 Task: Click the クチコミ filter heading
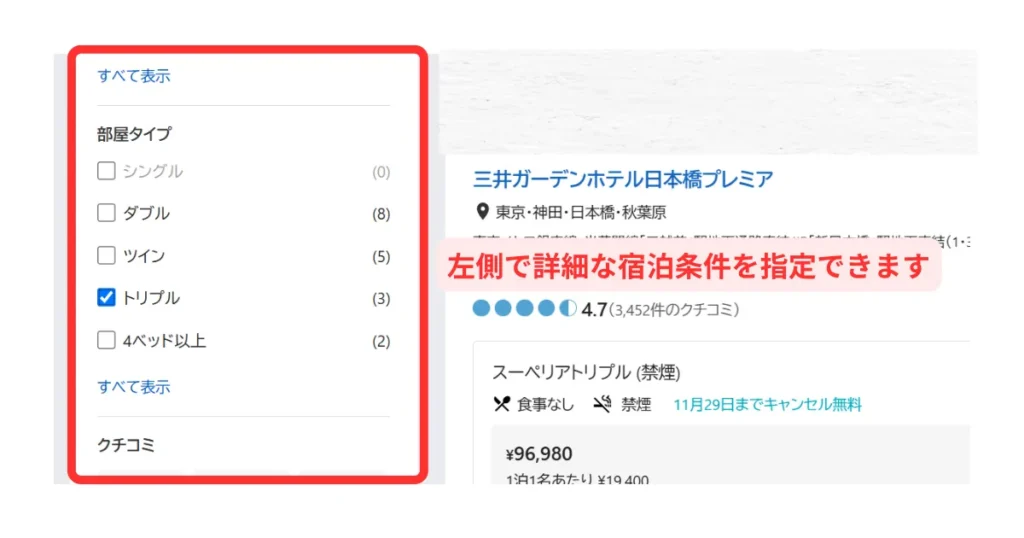(x=126, y=445)
